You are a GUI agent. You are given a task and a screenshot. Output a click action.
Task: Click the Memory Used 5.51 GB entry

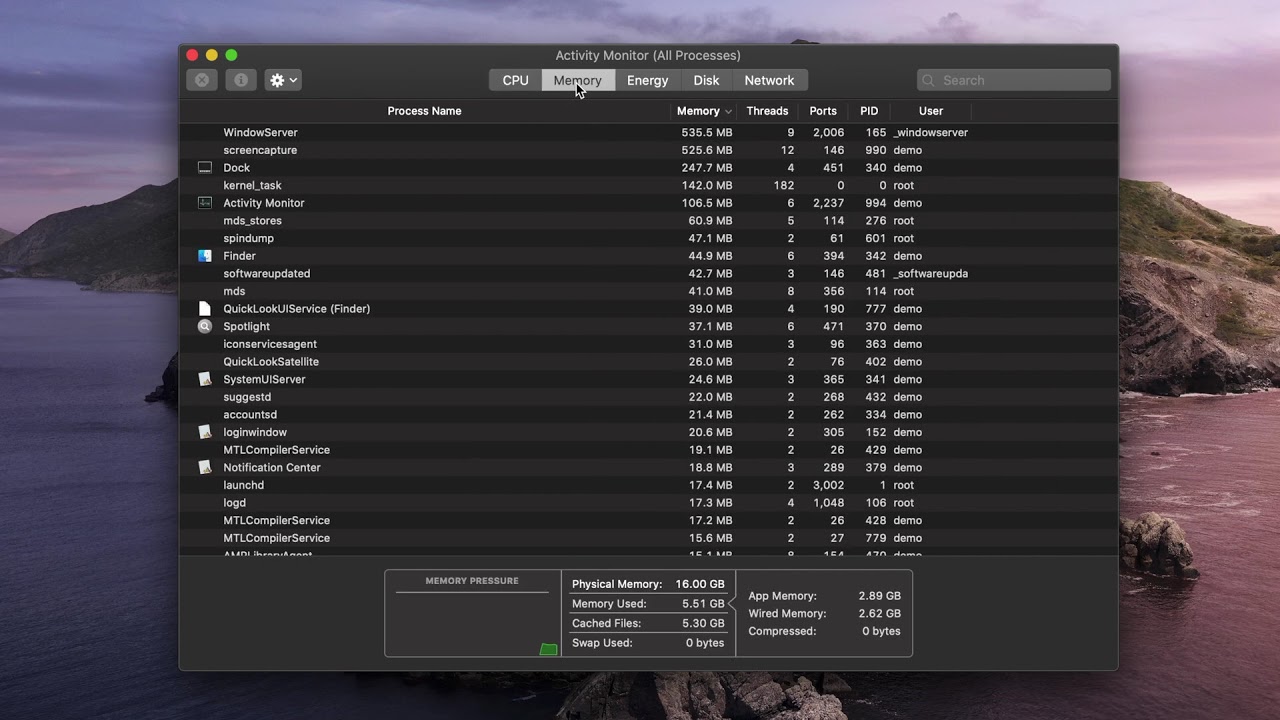pos(648,604)
